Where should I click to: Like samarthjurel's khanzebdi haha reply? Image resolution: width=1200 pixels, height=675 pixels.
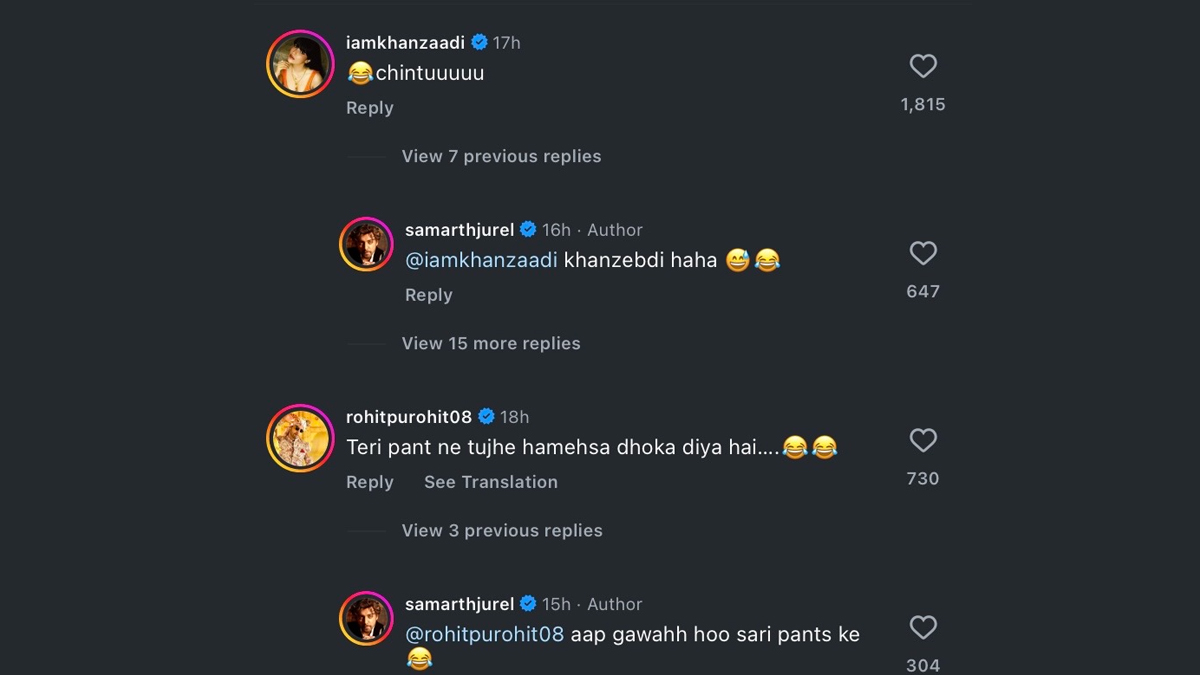923,253
